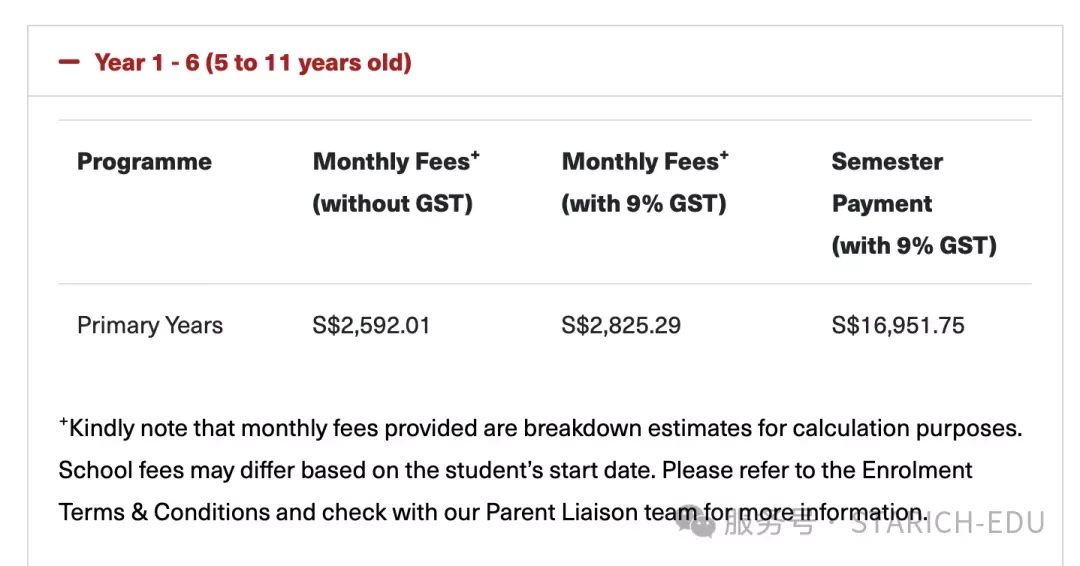Click Monthly Fees without GST header
The width and height of the screenshot is (1080, 566).
(395, 182)
